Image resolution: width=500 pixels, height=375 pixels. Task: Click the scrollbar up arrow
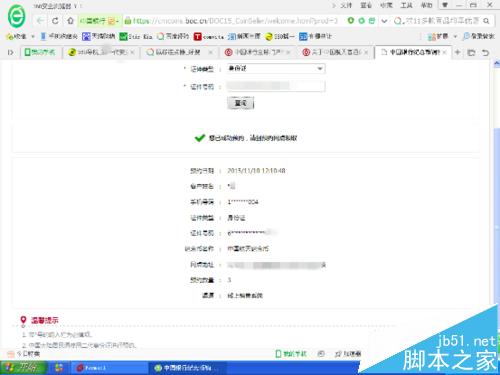point(496,64)
